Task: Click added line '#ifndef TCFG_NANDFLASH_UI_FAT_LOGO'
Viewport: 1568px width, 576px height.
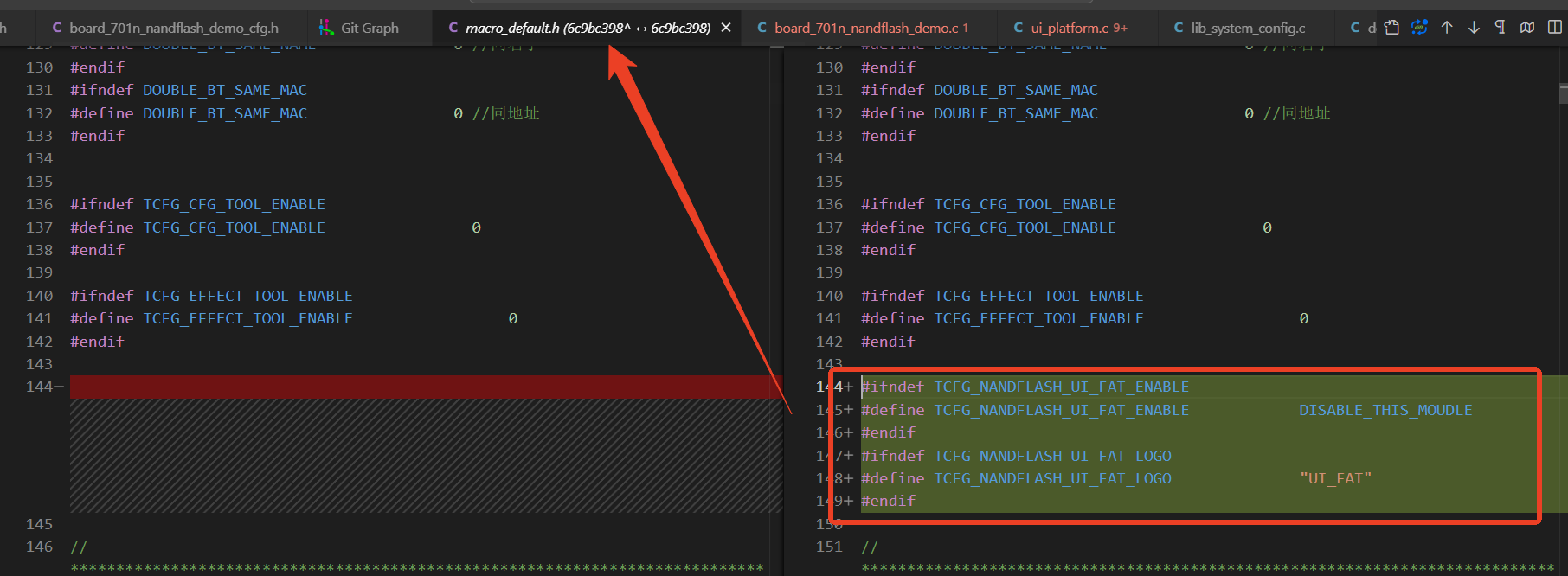Action: coord(1016,456)
